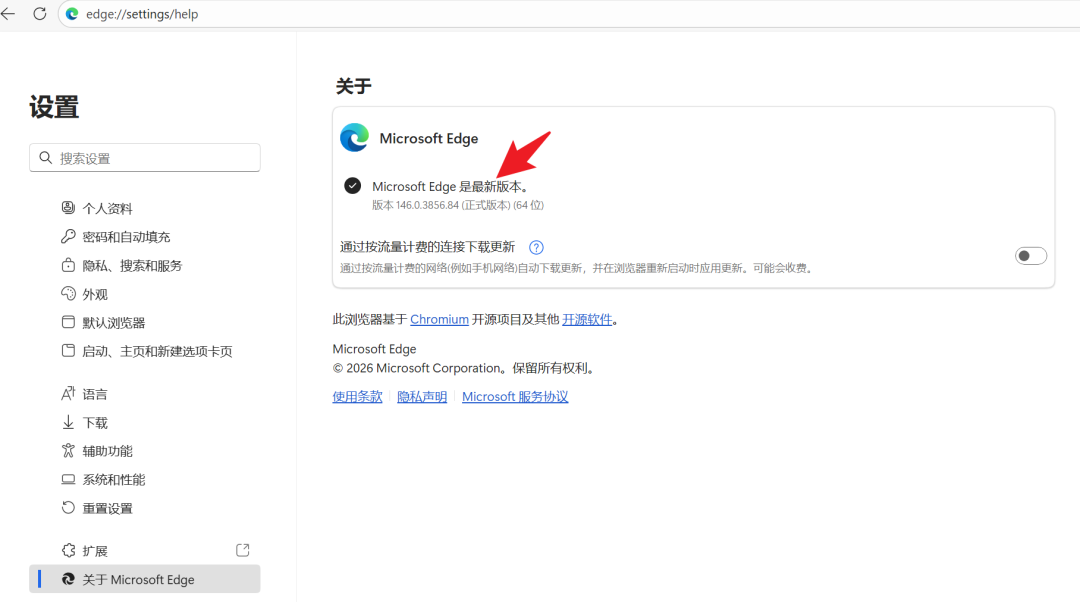Click the 个人资料 profile icon
1080x602 pixels.
pos(68,207)
